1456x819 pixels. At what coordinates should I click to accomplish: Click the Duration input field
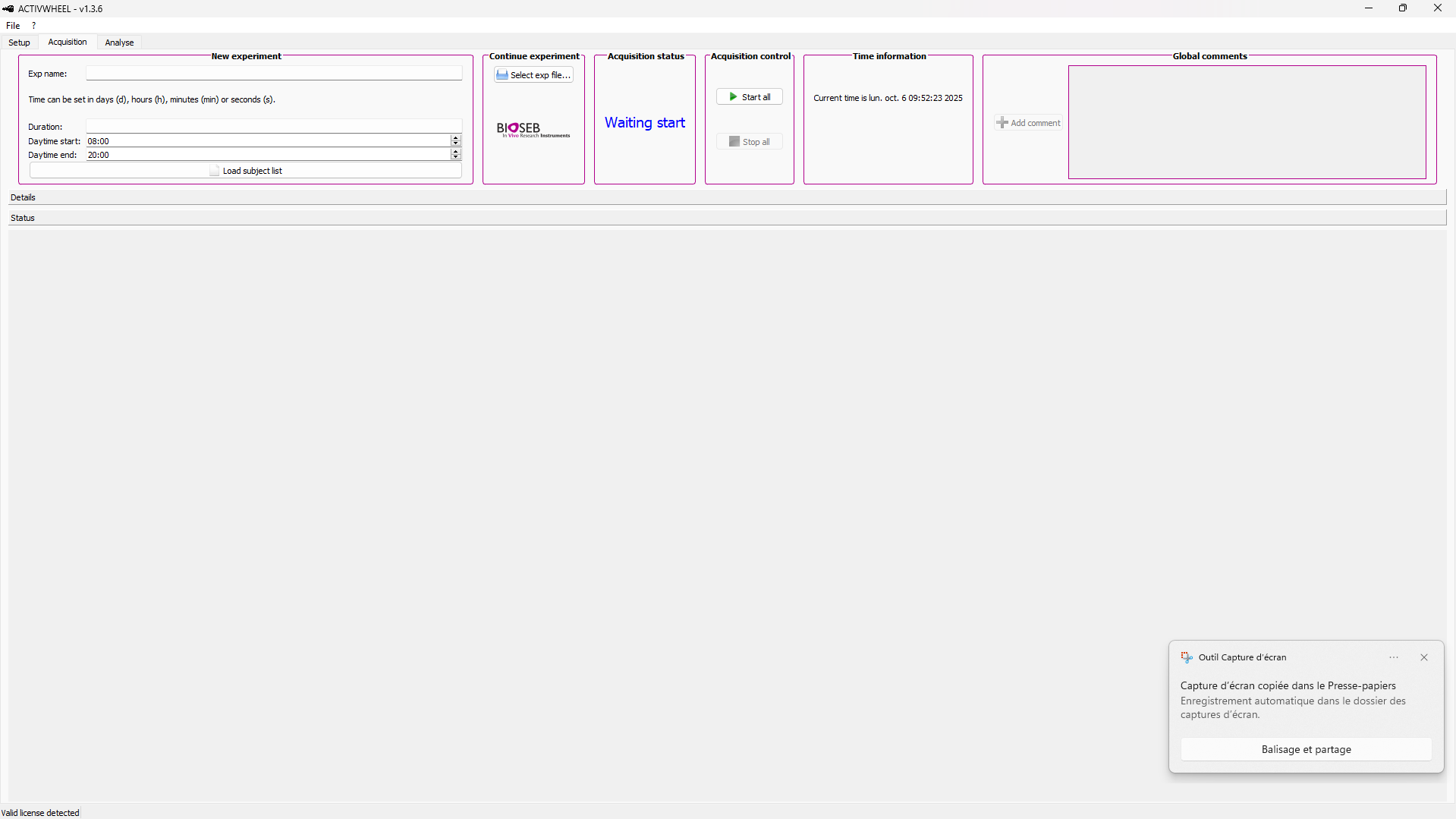273,126
